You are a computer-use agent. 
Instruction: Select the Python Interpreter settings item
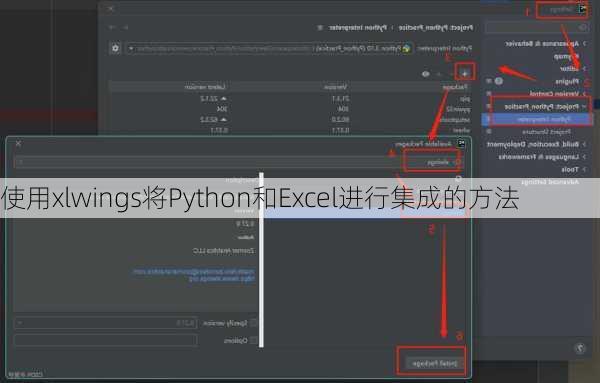537,119
